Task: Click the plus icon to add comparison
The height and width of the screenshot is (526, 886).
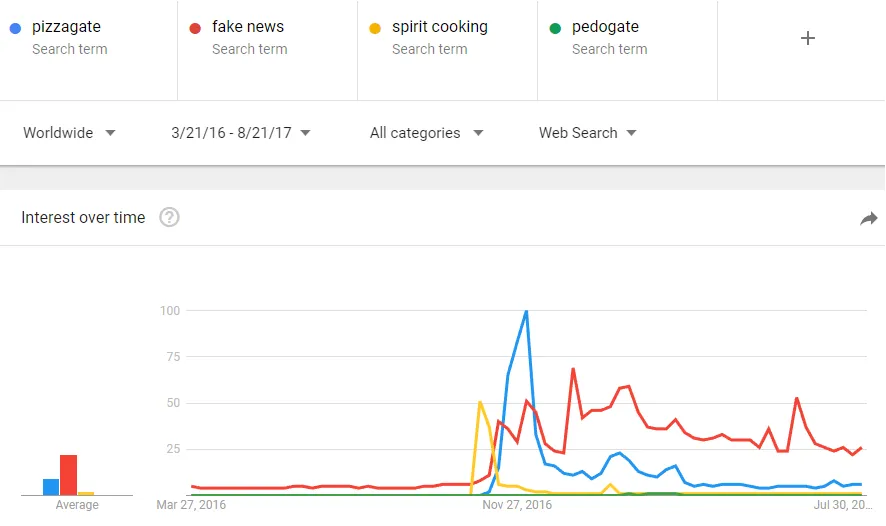Action: click(807, 38)
